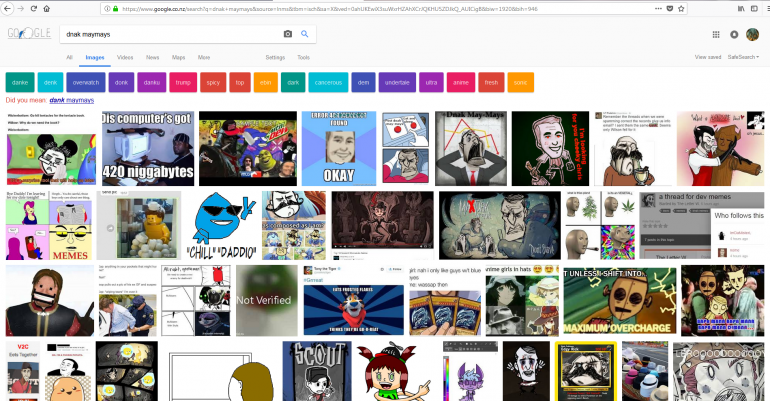Open the 'a thread for dev memes' image

point(702,225)
